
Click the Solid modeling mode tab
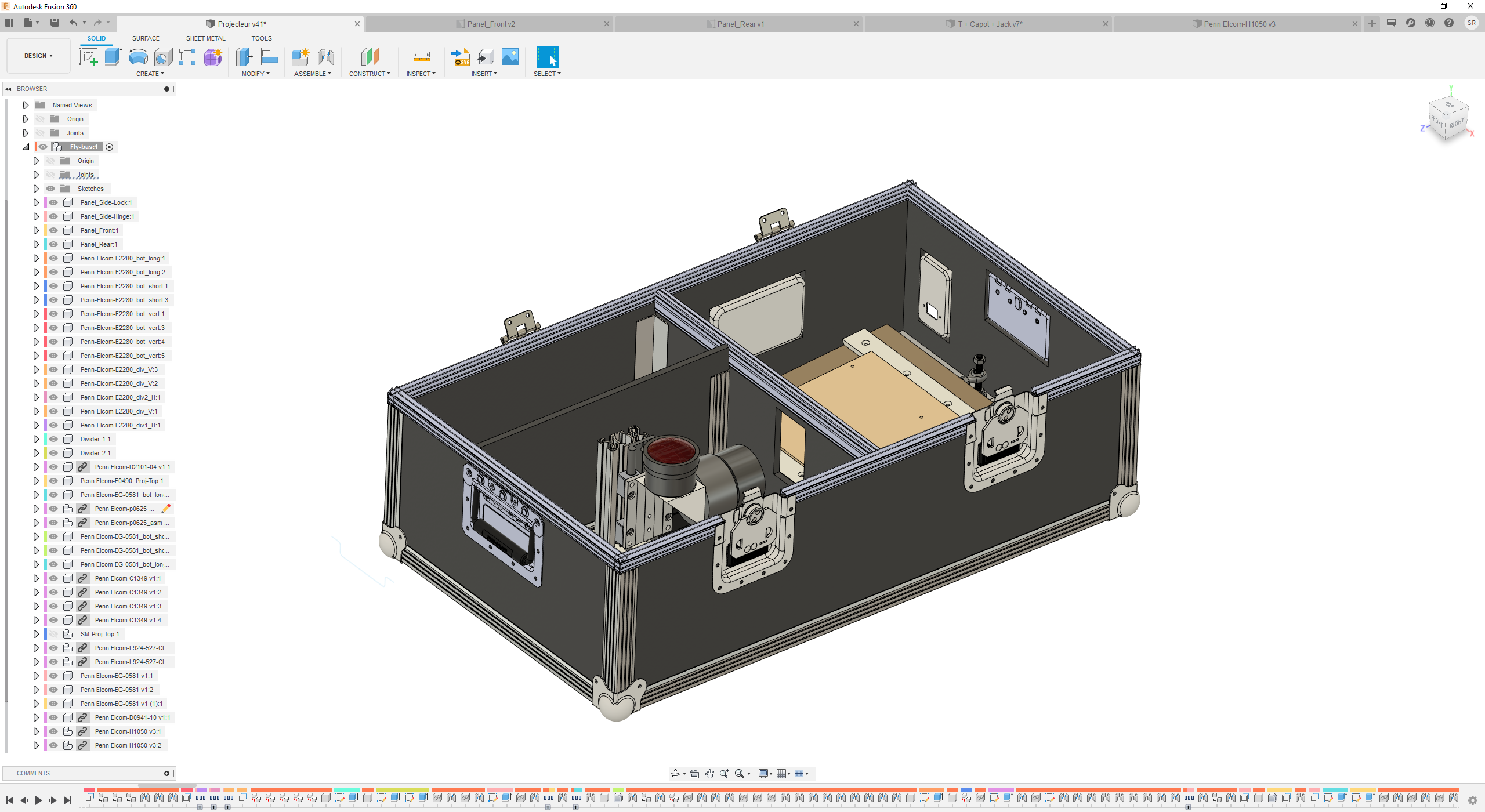pyautogui.click(x=96, y=38)
